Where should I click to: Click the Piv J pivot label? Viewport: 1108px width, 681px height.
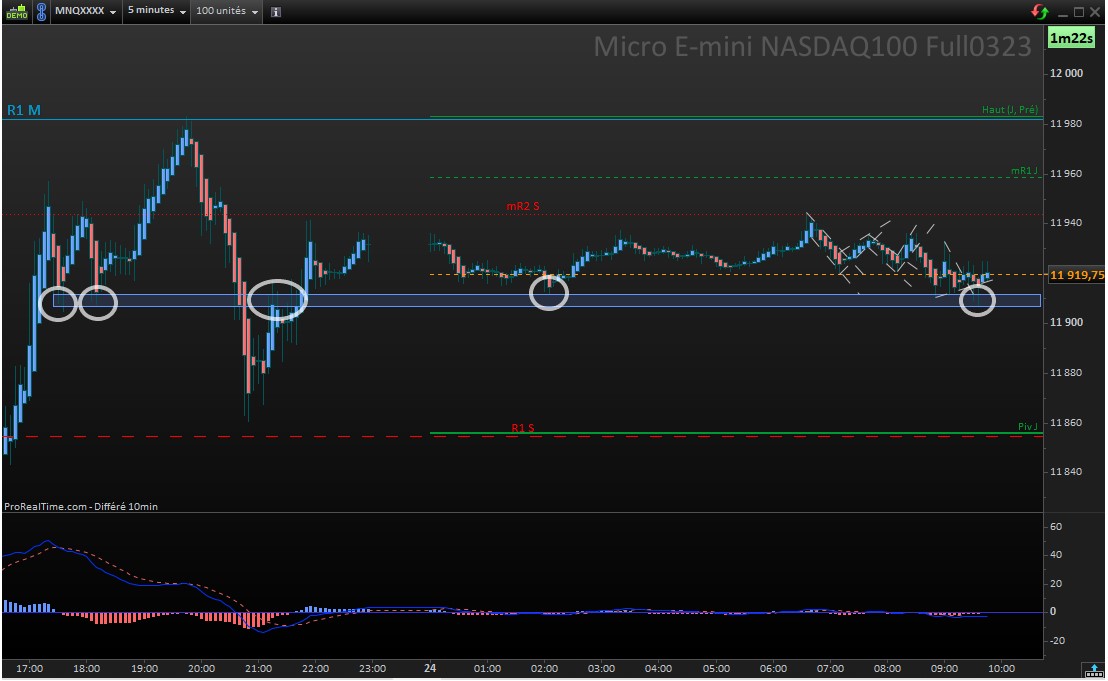pyautogui.click(x=1028, y=427)
